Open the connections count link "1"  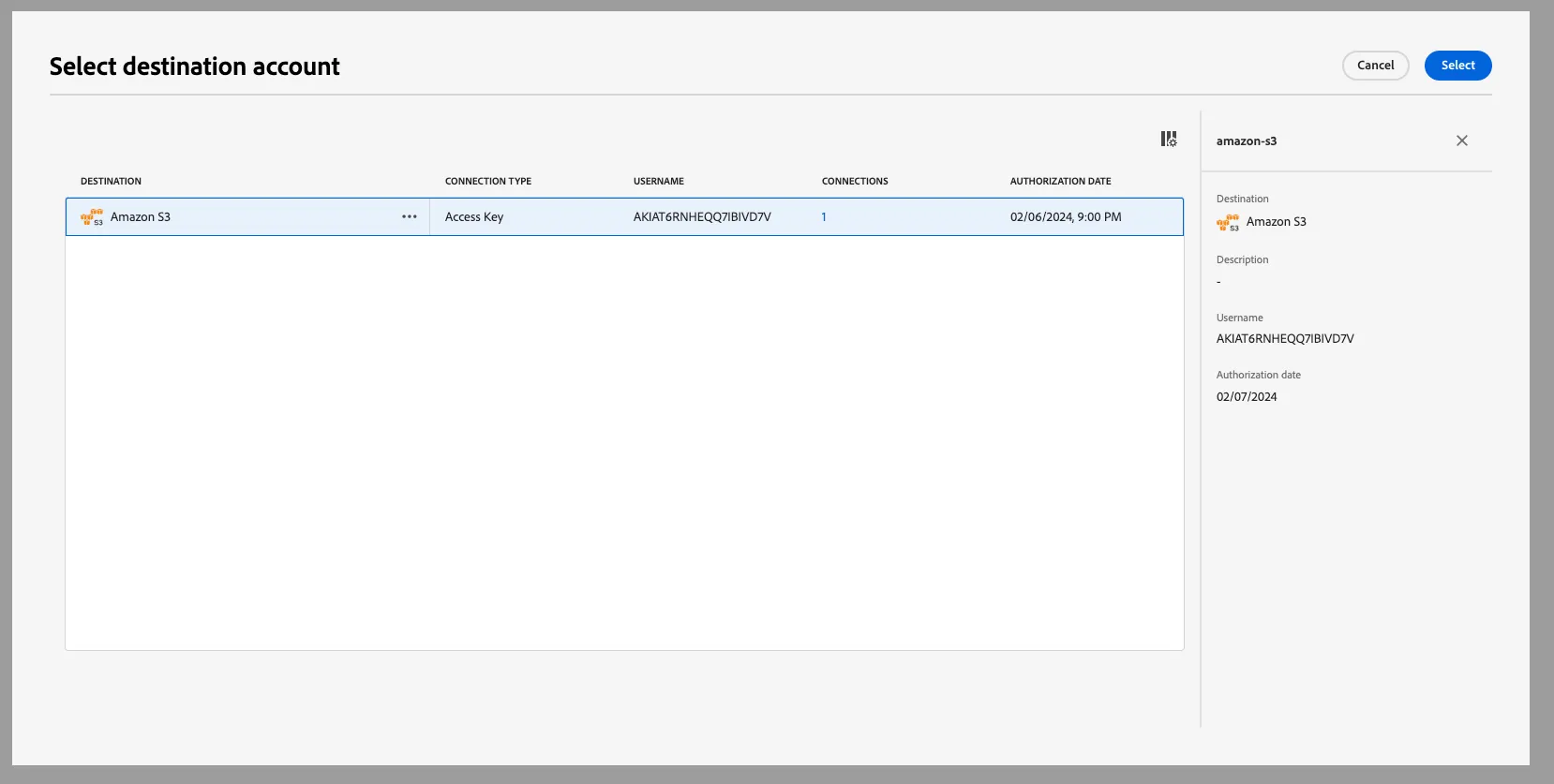tap(824, 216)
